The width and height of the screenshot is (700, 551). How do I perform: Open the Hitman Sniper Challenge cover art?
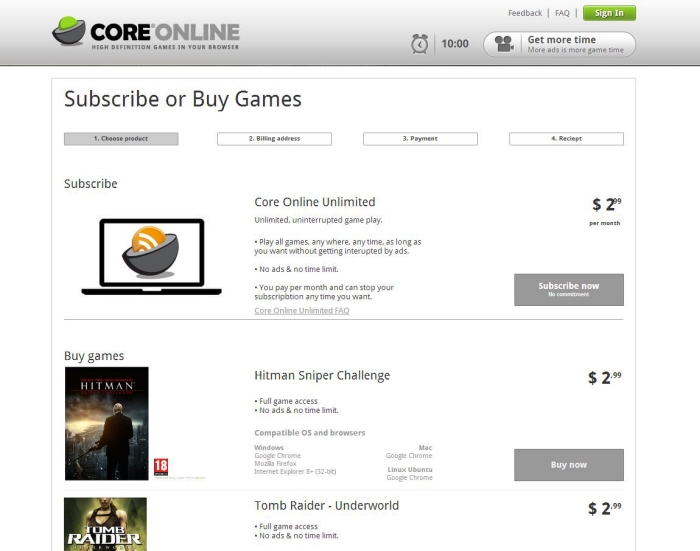(107, 423)
